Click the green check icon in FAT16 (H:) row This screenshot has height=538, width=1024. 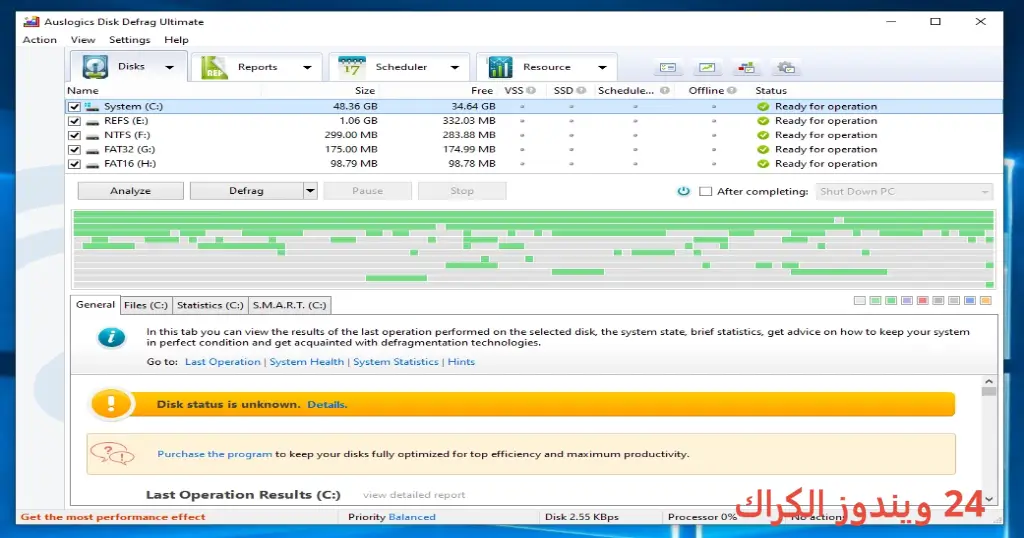pyautogui.click(x=763, y=164)
